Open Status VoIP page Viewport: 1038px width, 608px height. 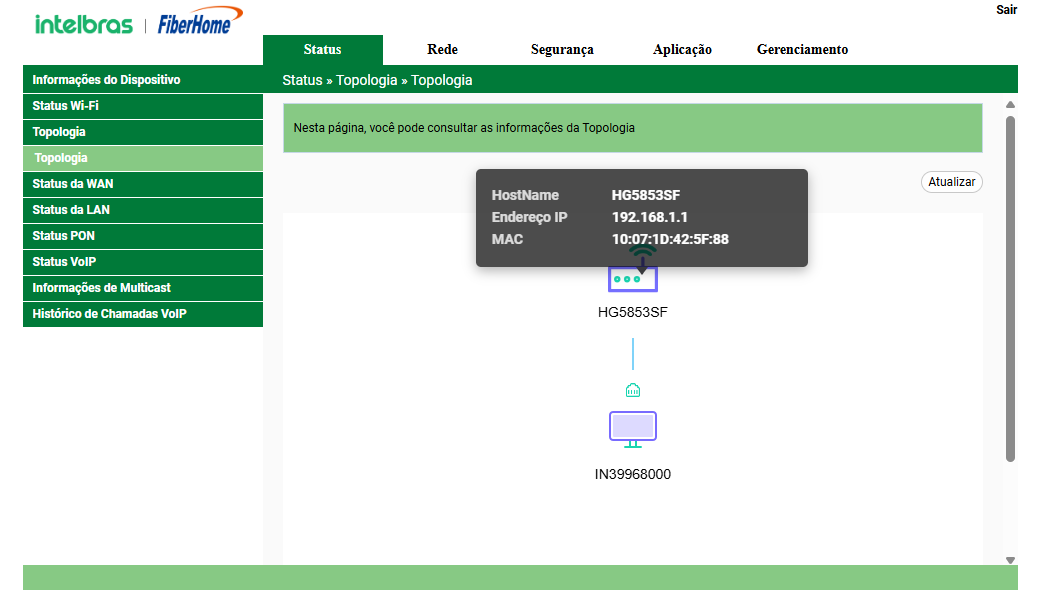[143, 262]
